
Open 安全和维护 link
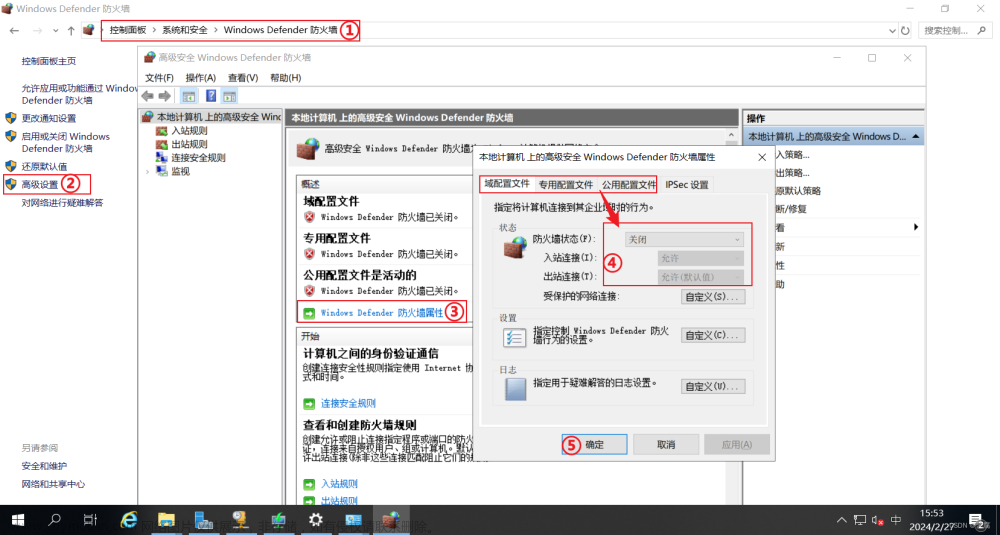click(44, 466)
